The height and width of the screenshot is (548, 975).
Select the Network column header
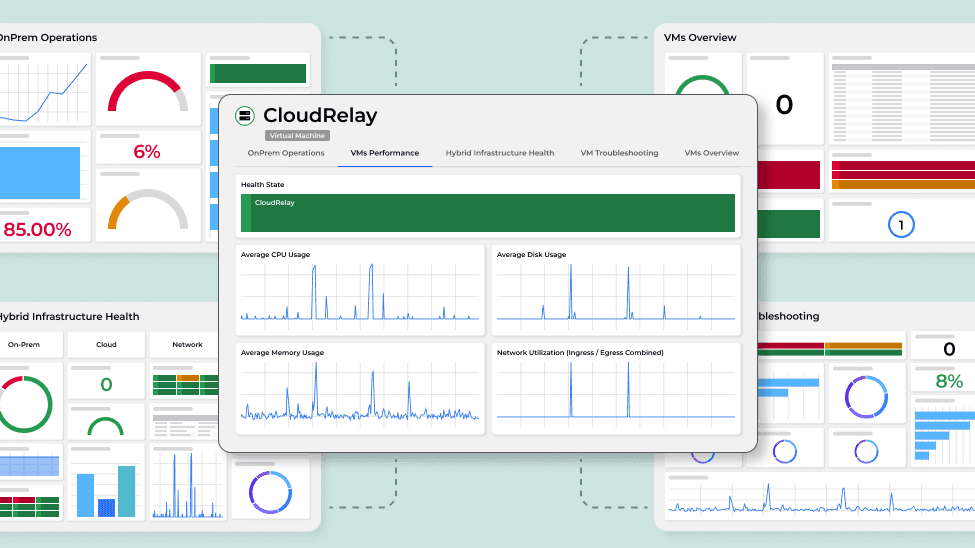186,345
